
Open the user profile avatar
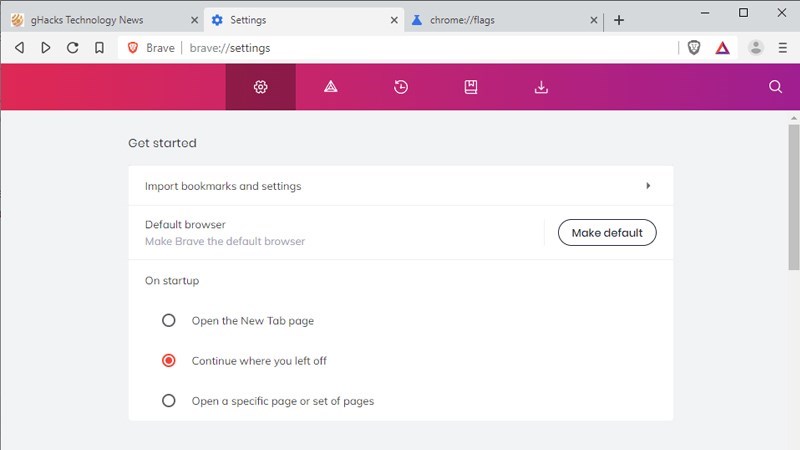(756, 48)
